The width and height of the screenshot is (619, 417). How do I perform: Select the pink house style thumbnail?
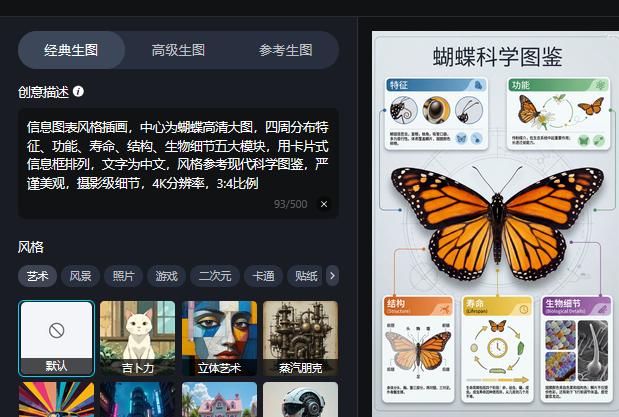pos(219,400)
